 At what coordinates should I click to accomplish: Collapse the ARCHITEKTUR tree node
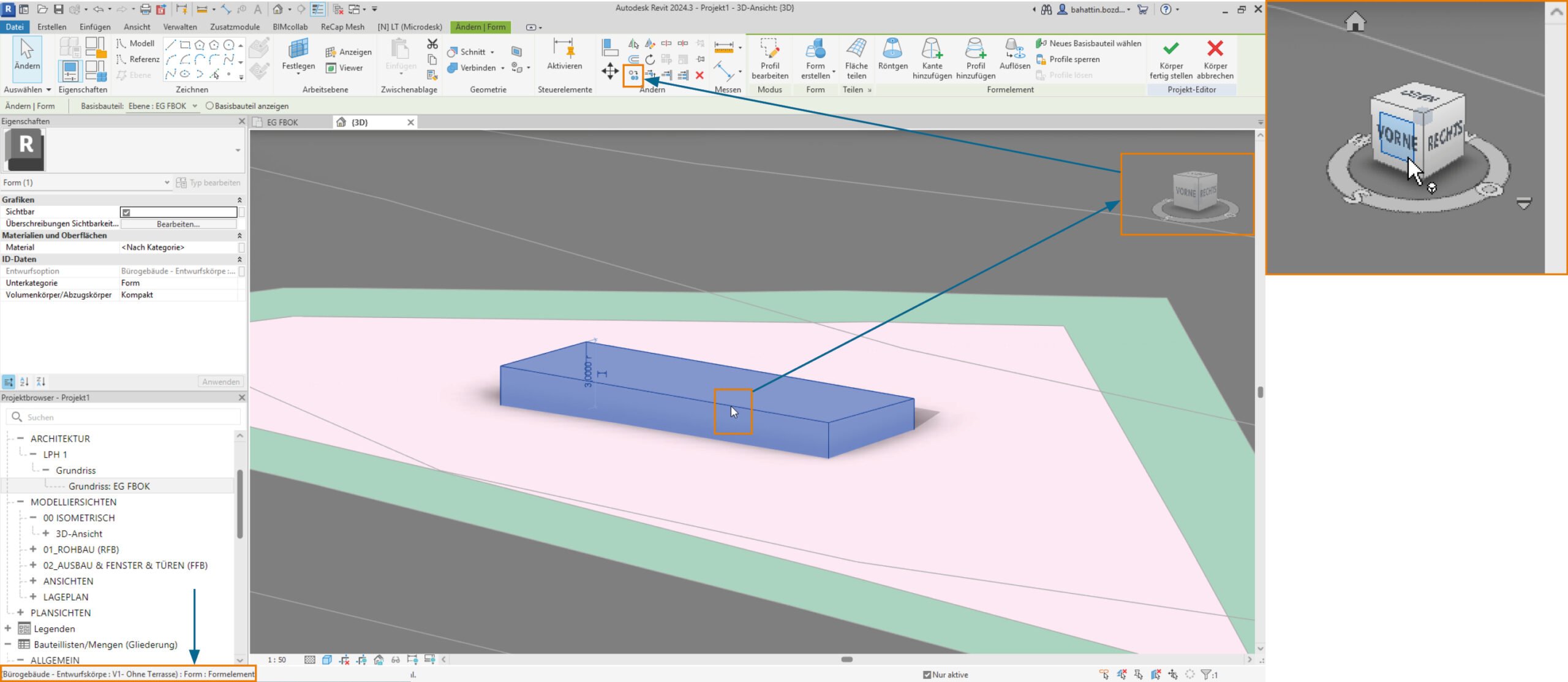click(20, 439)
